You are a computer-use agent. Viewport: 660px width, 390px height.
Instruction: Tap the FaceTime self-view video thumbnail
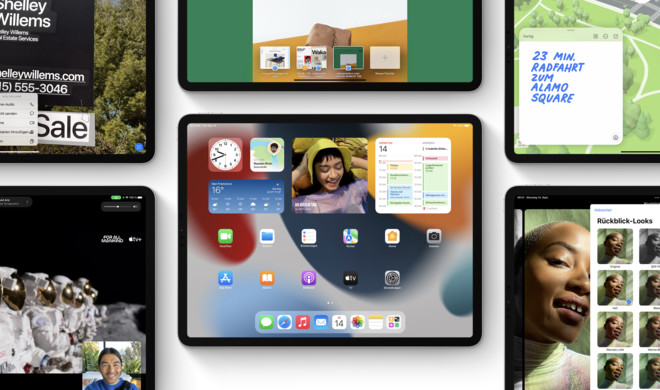coord(112,365)
